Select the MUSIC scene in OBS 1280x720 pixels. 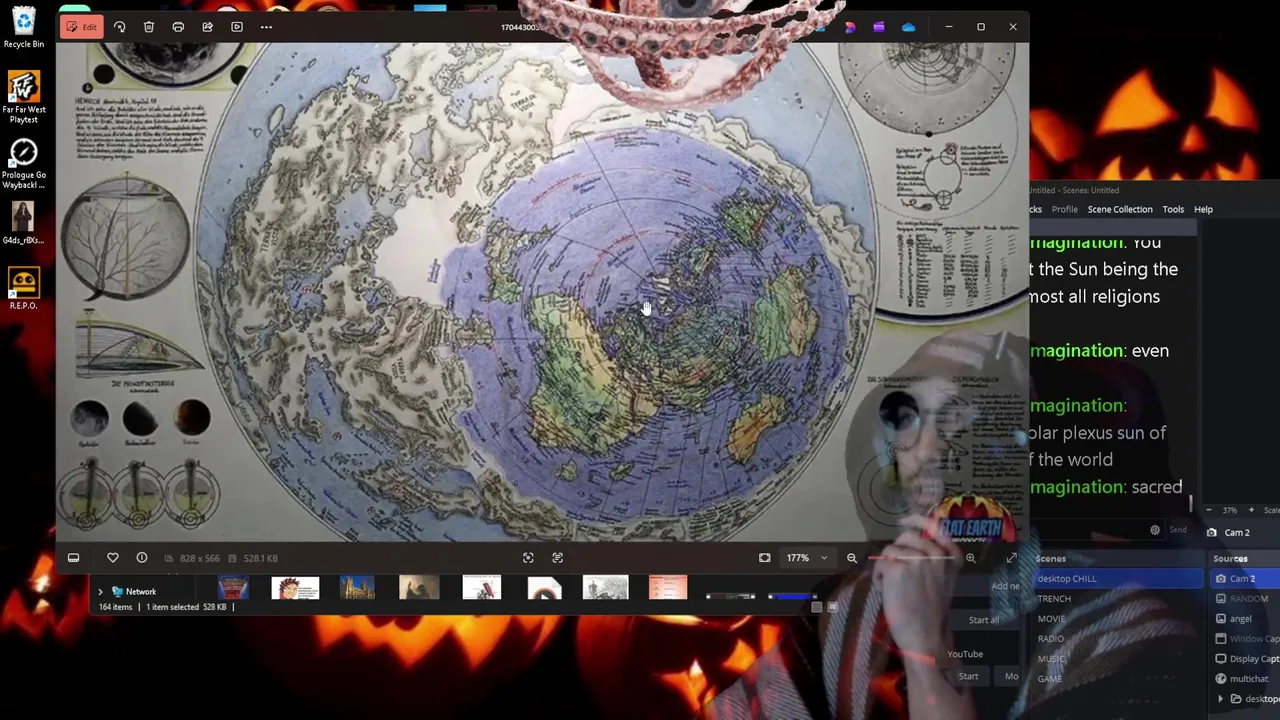click(x=1117, y=659)
